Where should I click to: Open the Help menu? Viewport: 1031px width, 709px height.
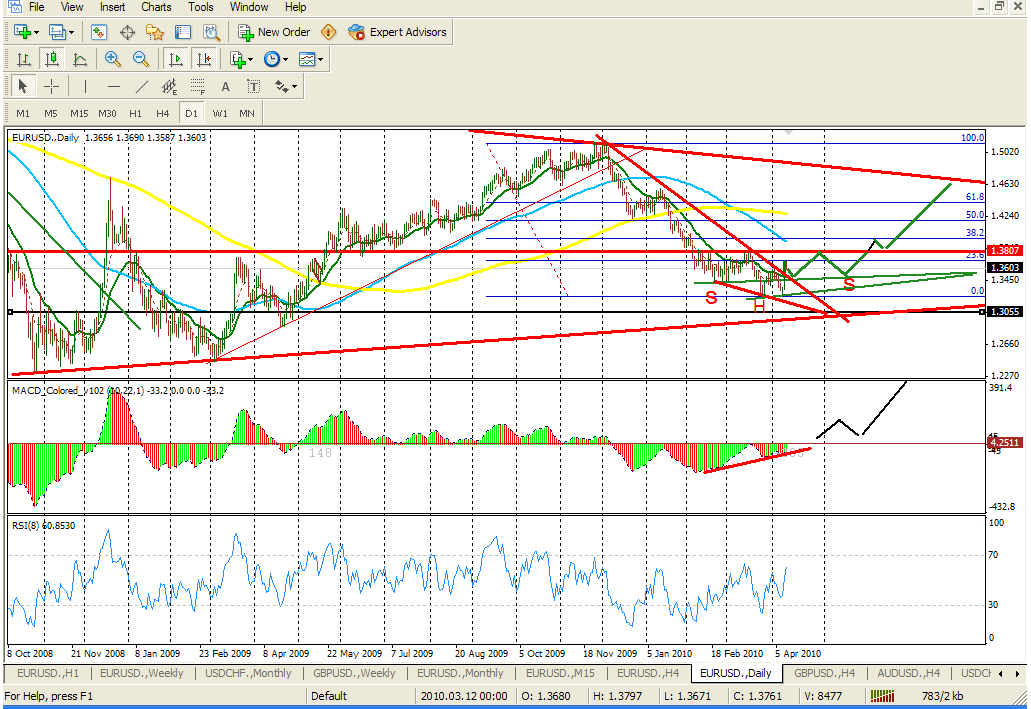point(295,7)
